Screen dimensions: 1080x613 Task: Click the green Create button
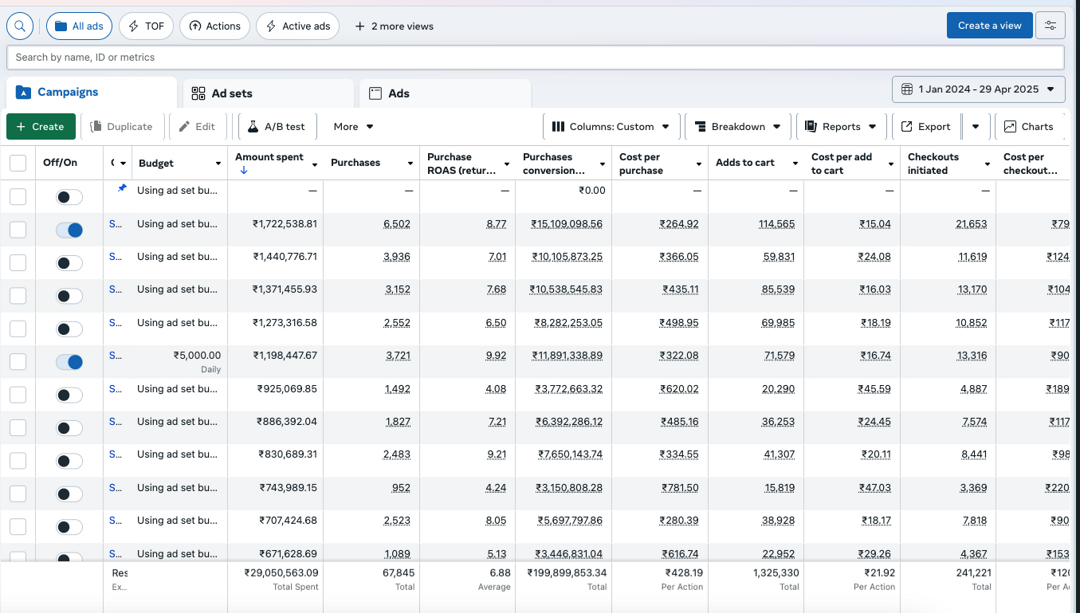(x=41, y=127)
